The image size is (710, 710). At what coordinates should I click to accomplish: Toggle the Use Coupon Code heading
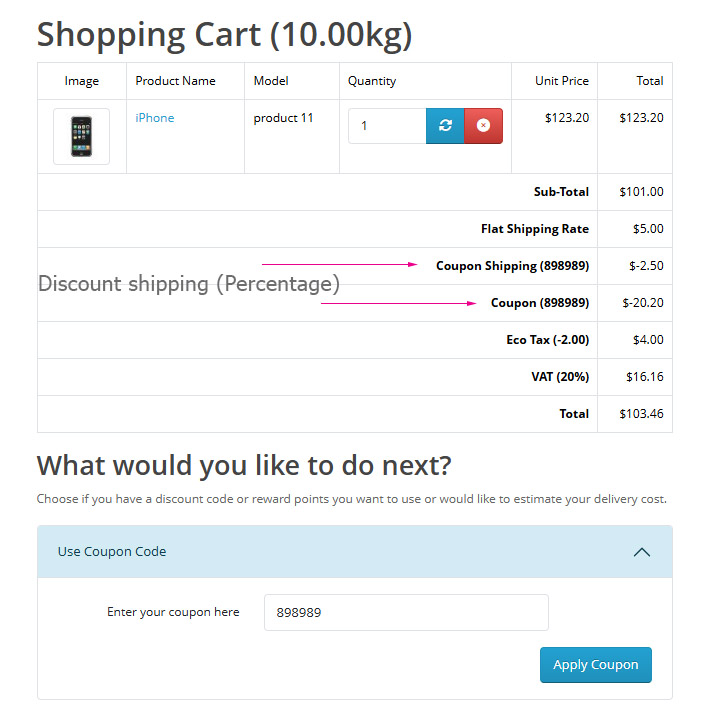tap(112, 552)
